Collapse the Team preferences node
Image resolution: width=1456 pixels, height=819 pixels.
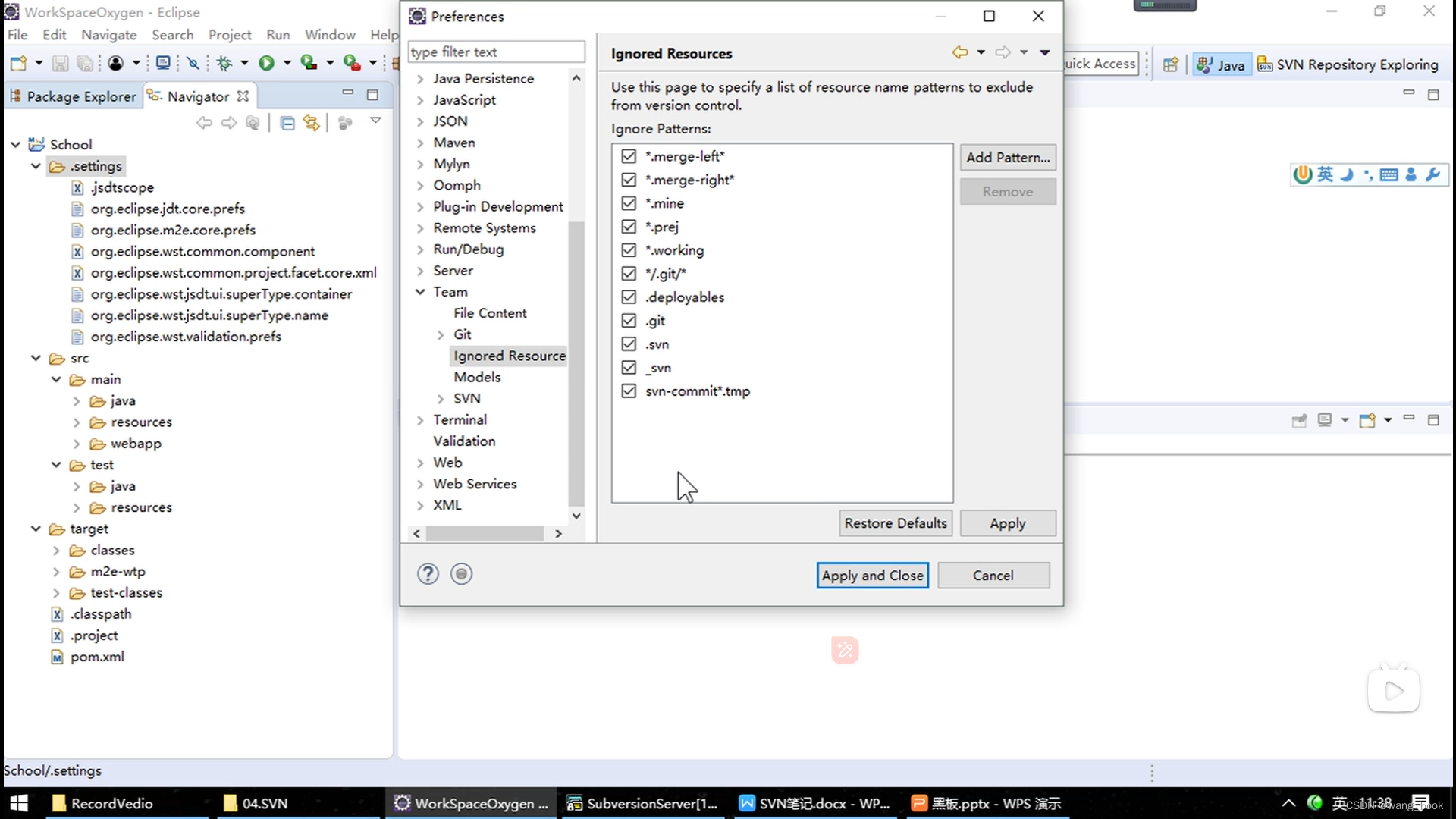point(420,292)
